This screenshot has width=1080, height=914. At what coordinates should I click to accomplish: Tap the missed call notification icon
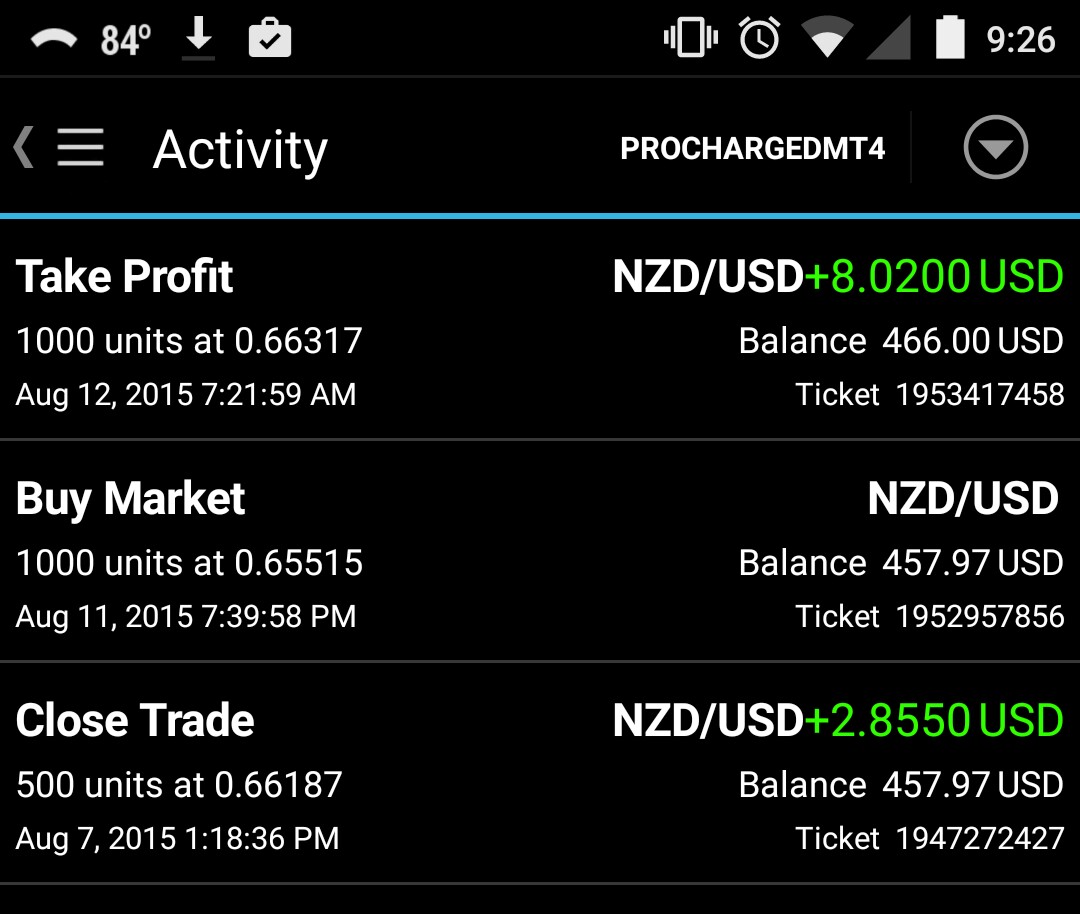[55, 40]
